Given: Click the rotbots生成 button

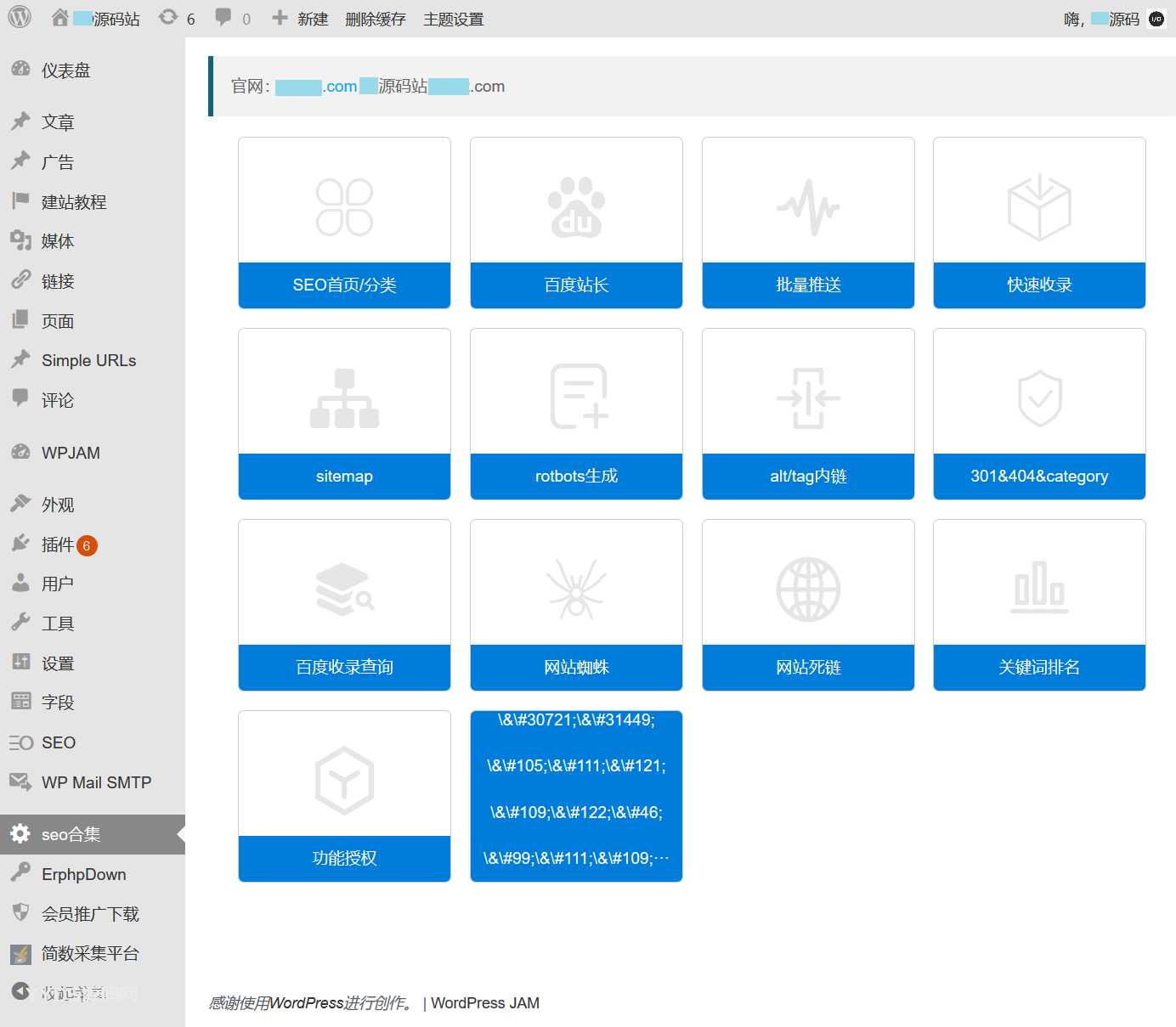Looking at the screenshot, I should (x=576, y=477).
